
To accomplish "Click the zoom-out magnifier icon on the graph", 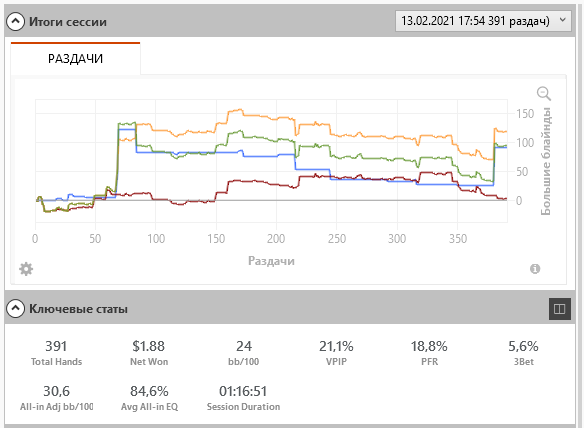I will 543,93.
